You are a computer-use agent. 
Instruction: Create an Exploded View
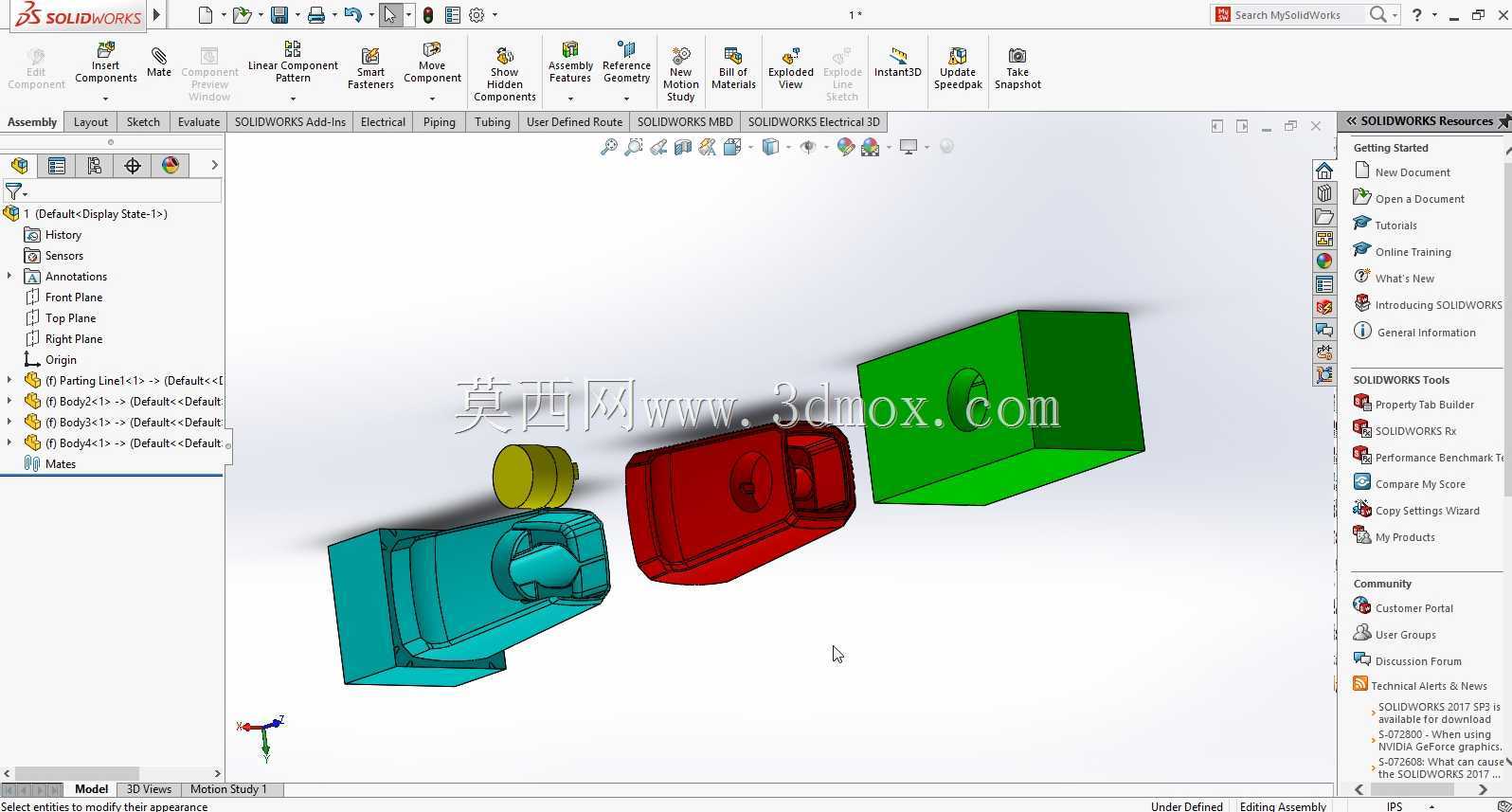tap(791, 68)
